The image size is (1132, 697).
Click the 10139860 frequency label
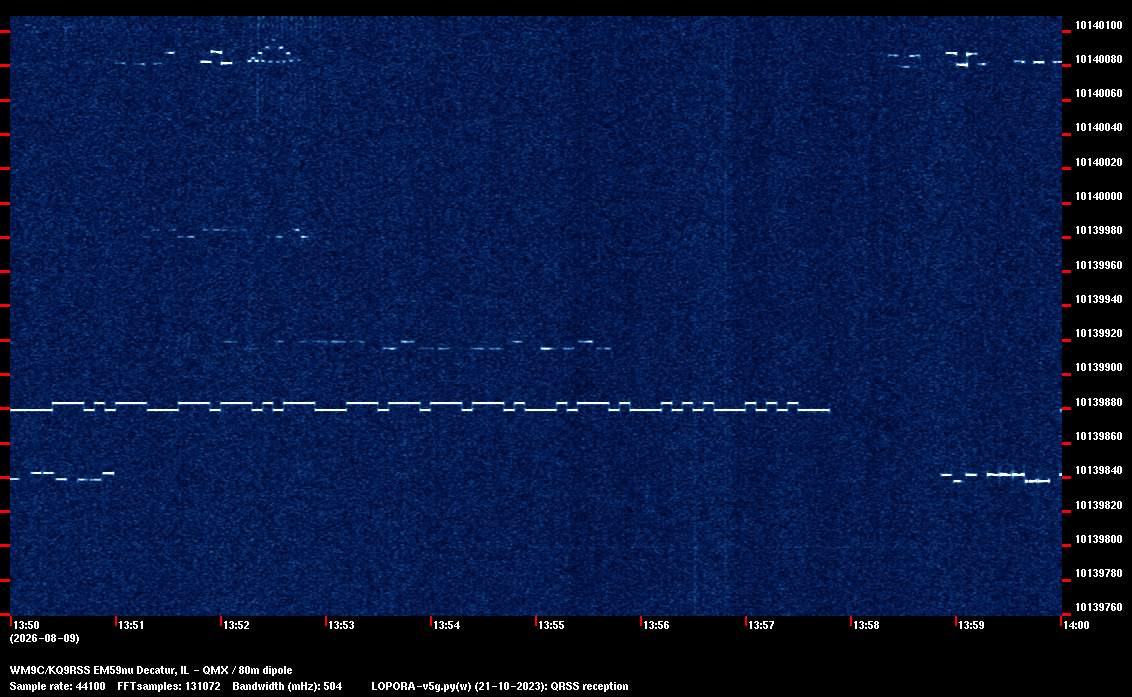(1099, 436)
